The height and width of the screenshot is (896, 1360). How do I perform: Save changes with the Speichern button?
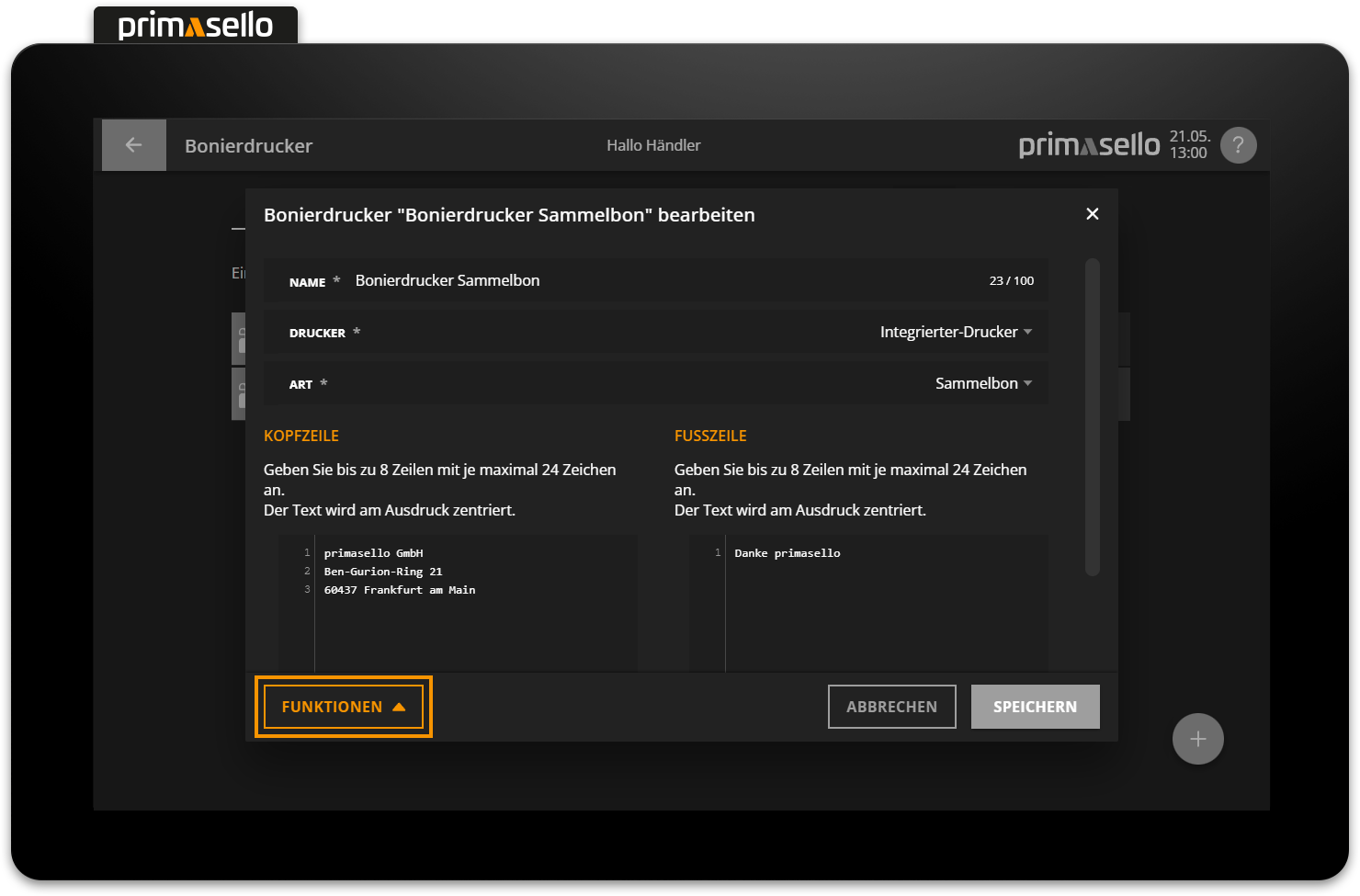tap(1035, 707)
